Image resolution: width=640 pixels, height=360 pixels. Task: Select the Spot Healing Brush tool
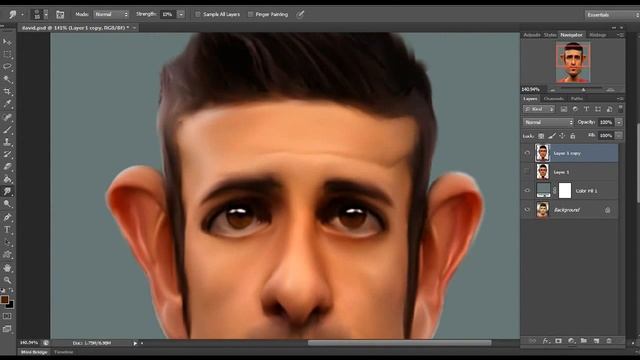[x=7, y=117]
